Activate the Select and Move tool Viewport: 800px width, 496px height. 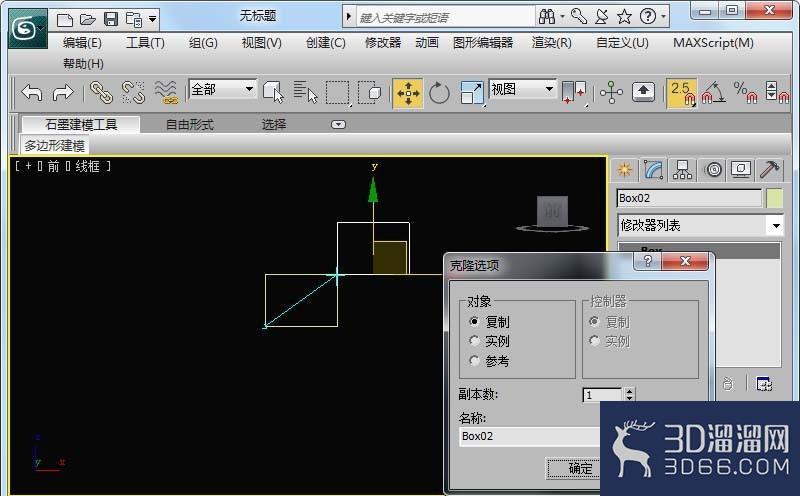pyautogui.click(x=408, y=93)
